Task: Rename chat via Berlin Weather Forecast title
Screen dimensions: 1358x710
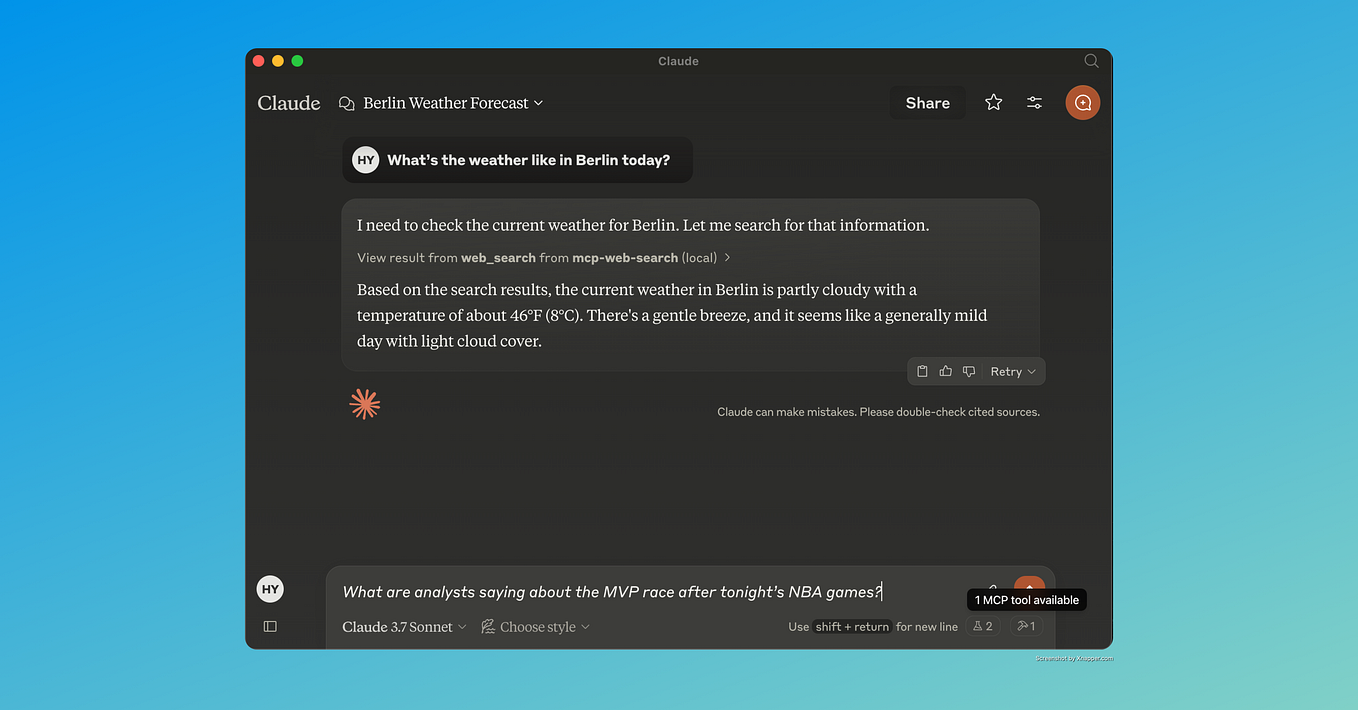Action: pyautogui.click(x=445, y=102)
